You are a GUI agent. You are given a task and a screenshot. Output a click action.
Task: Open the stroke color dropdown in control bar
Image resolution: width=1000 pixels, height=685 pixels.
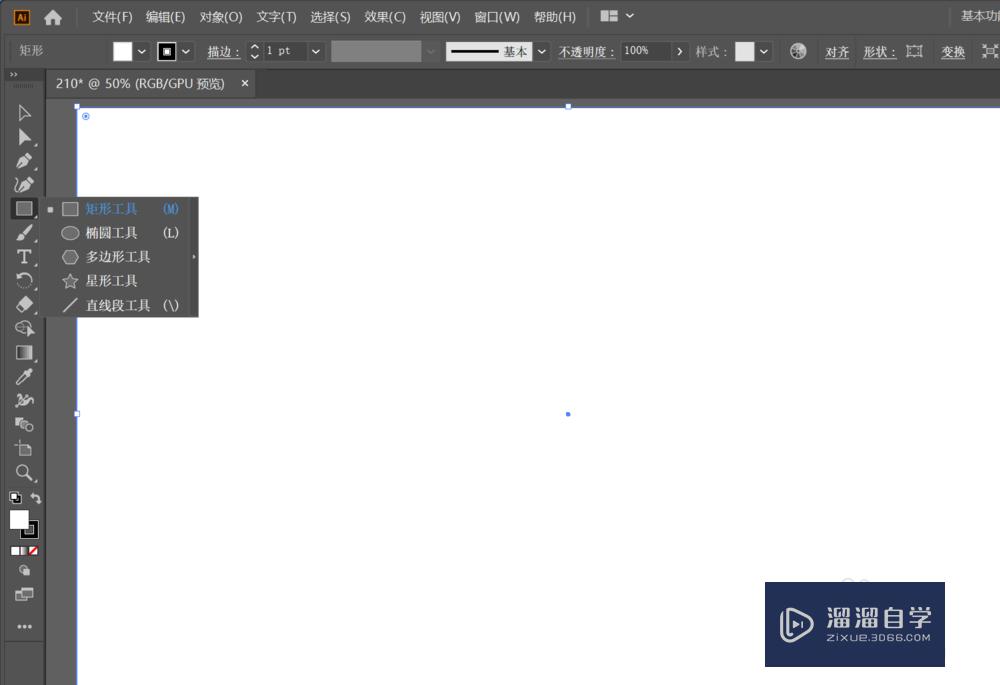(185, 50)
